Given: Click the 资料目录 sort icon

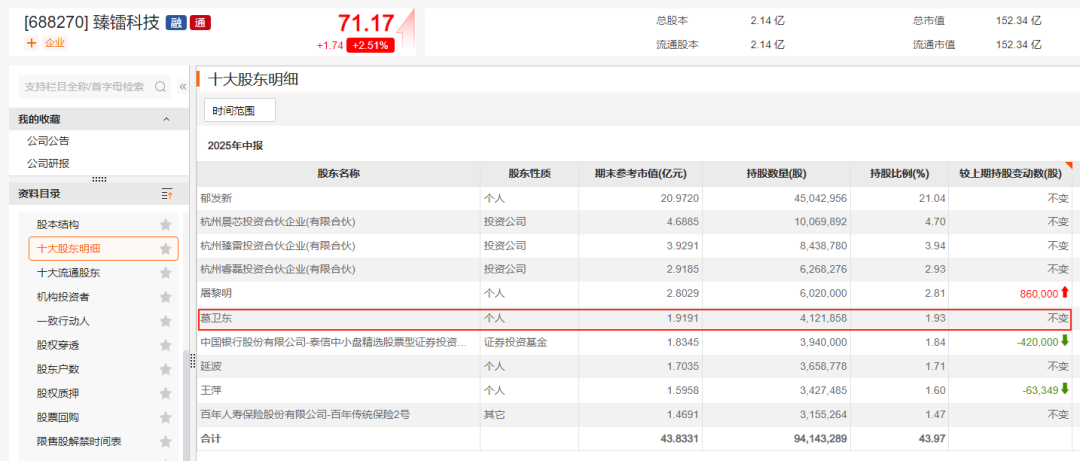Looking at the screenshot, I should pos(167,194).
